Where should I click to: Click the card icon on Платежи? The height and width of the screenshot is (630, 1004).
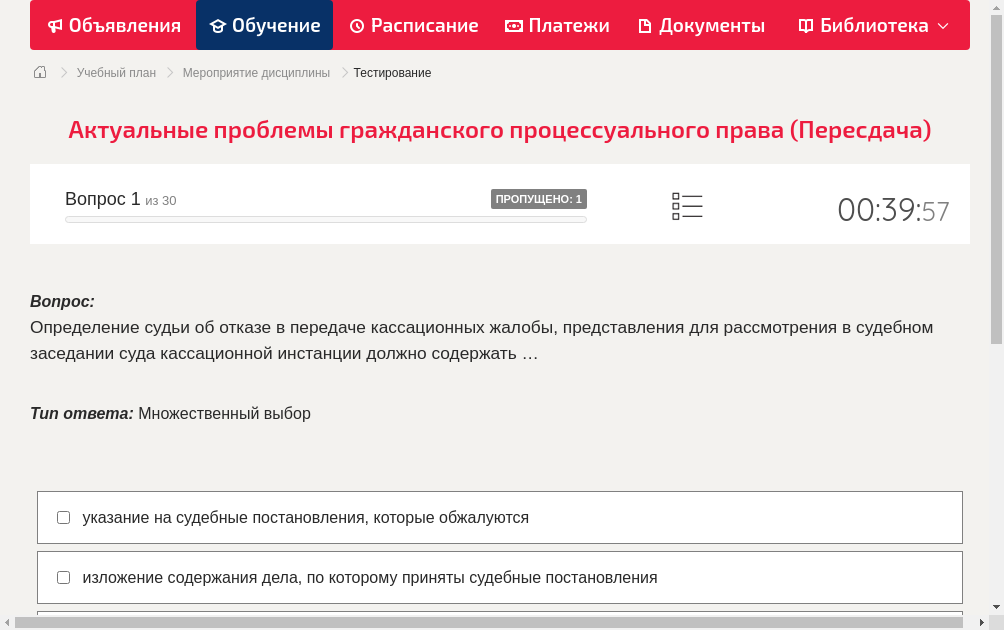point(512,25)
